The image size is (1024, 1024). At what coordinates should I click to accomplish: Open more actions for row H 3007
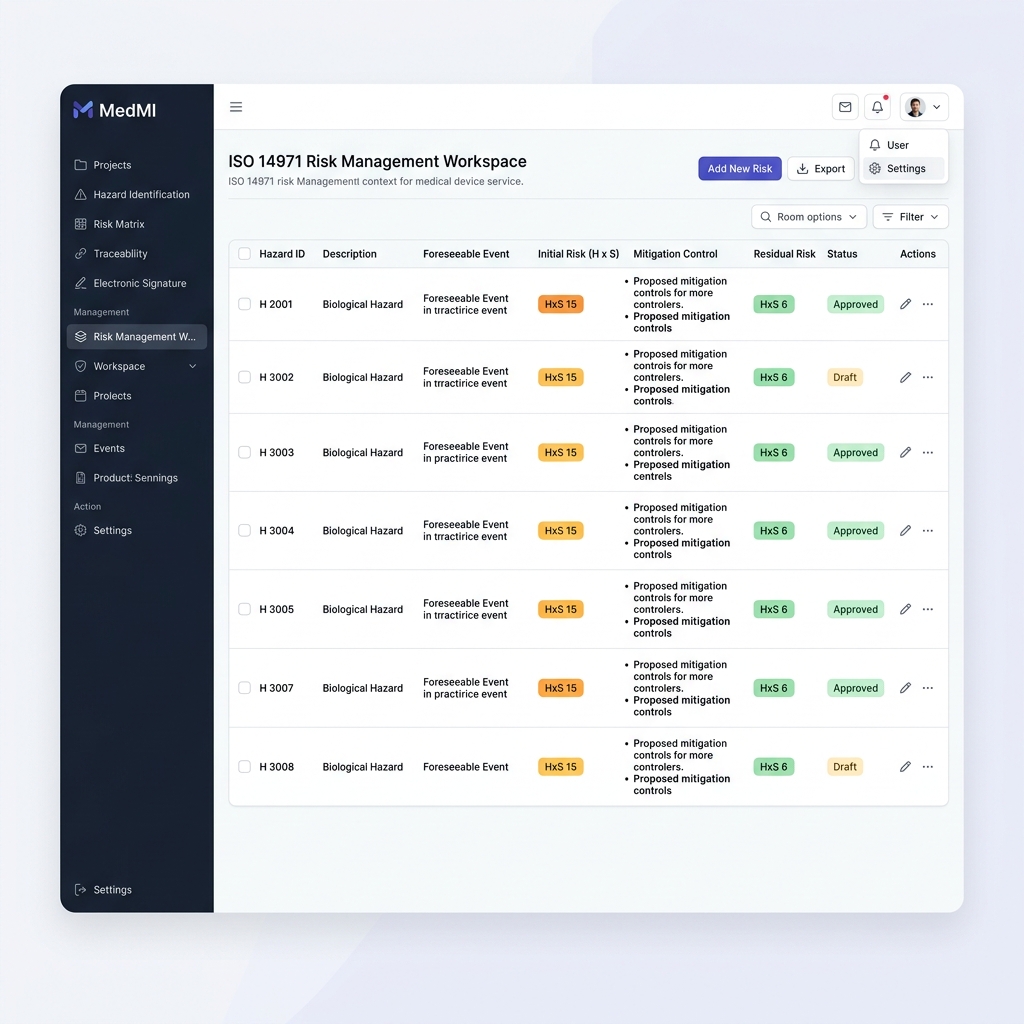928,688
